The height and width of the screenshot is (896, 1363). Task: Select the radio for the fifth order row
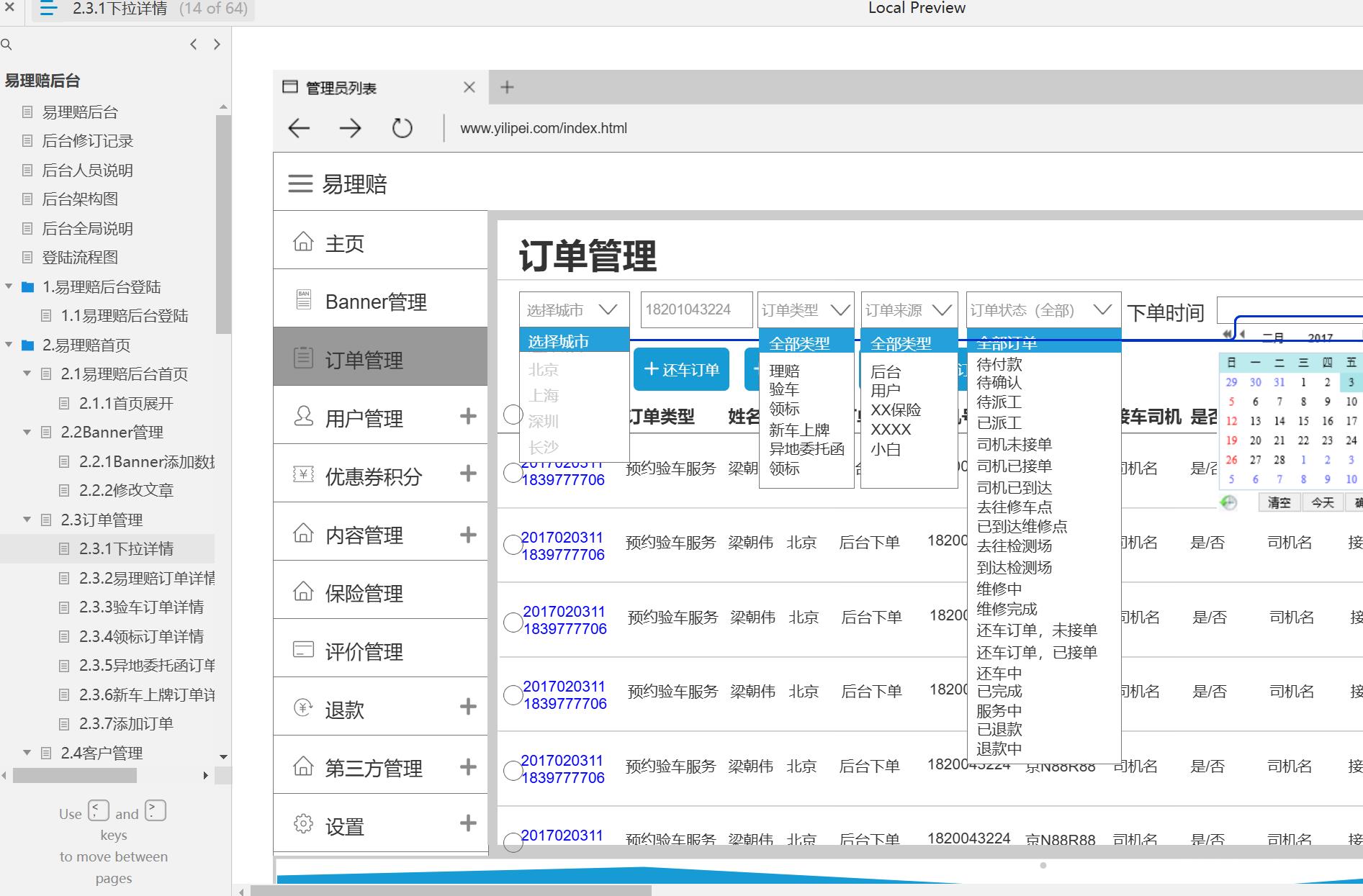(513, 770)
